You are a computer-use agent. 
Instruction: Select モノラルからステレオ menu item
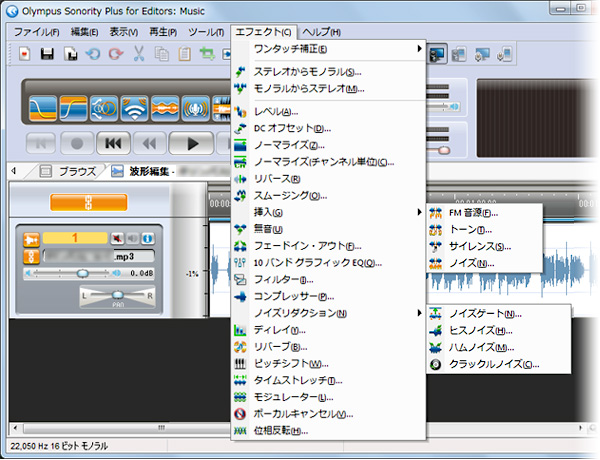(329, 89)
